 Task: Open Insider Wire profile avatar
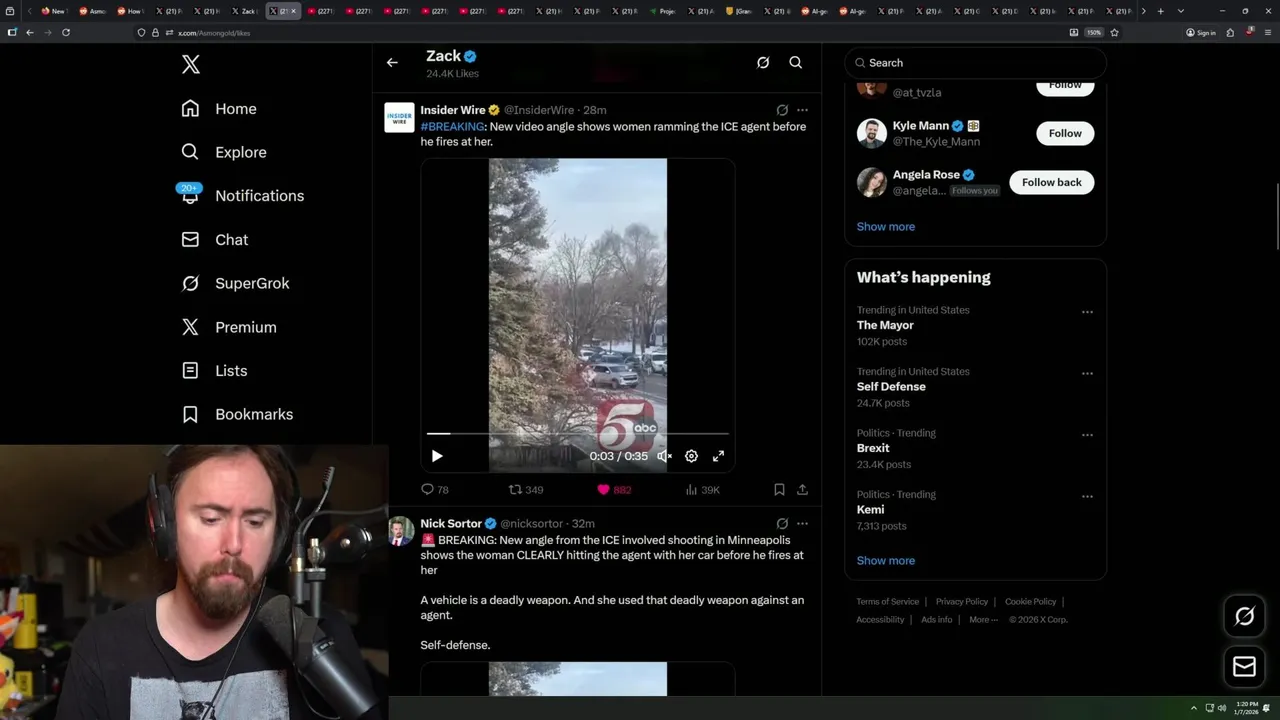point(399,117)
